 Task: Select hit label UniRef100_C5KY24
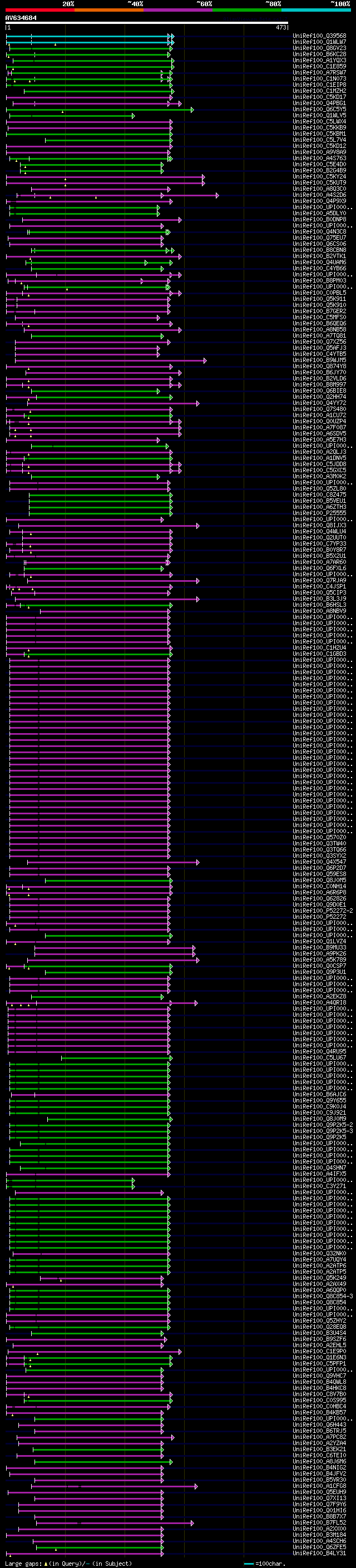319,176
